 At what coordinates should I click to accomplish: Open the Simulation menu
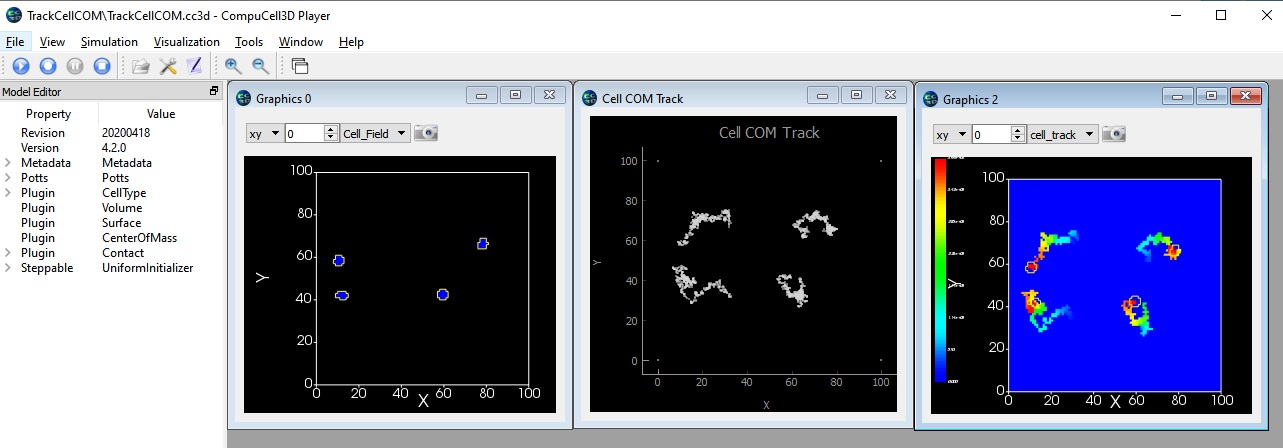click(109, 42)
